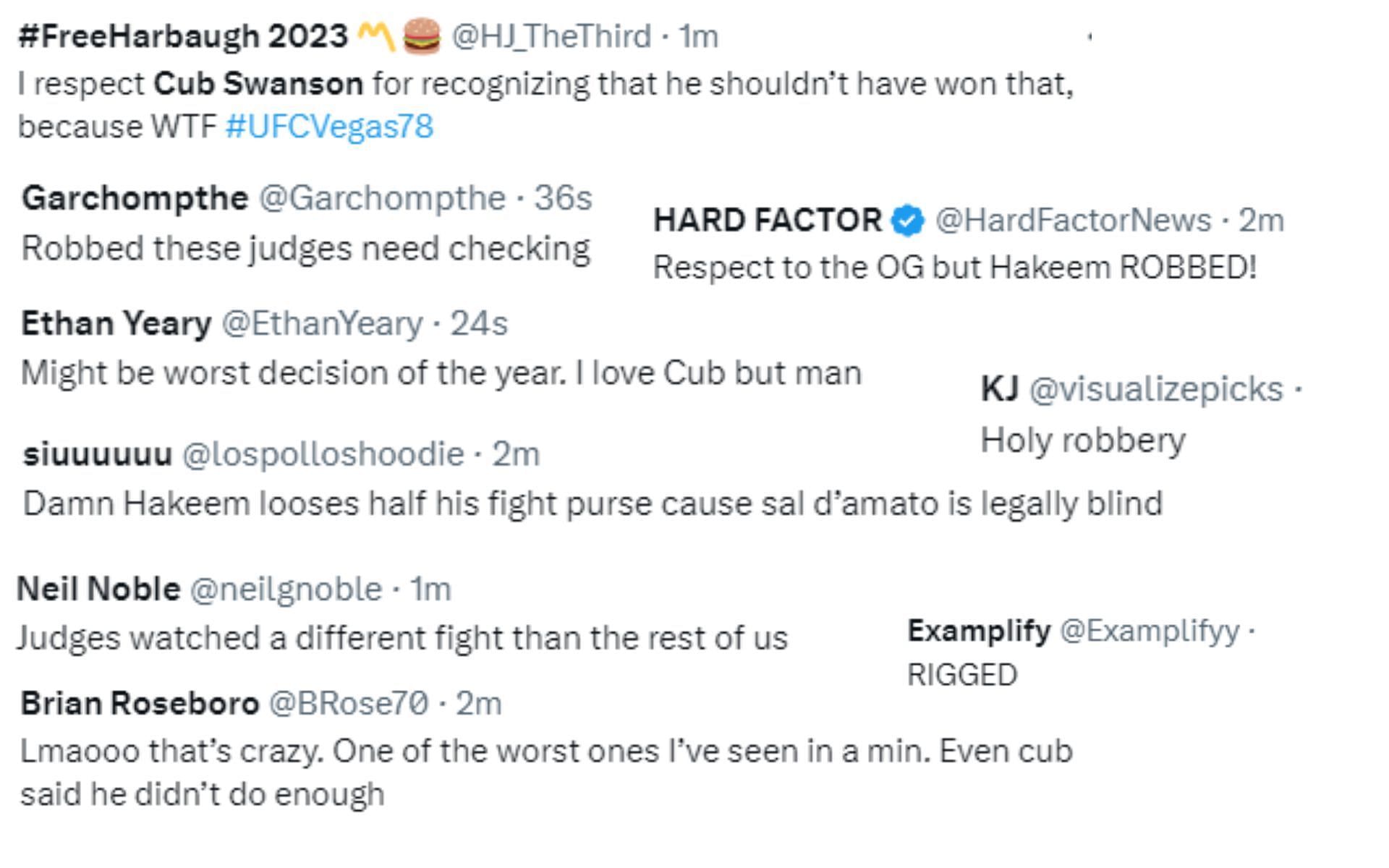Click the Neil Noble display name
1389x868 pixels.
click(98, 590)
